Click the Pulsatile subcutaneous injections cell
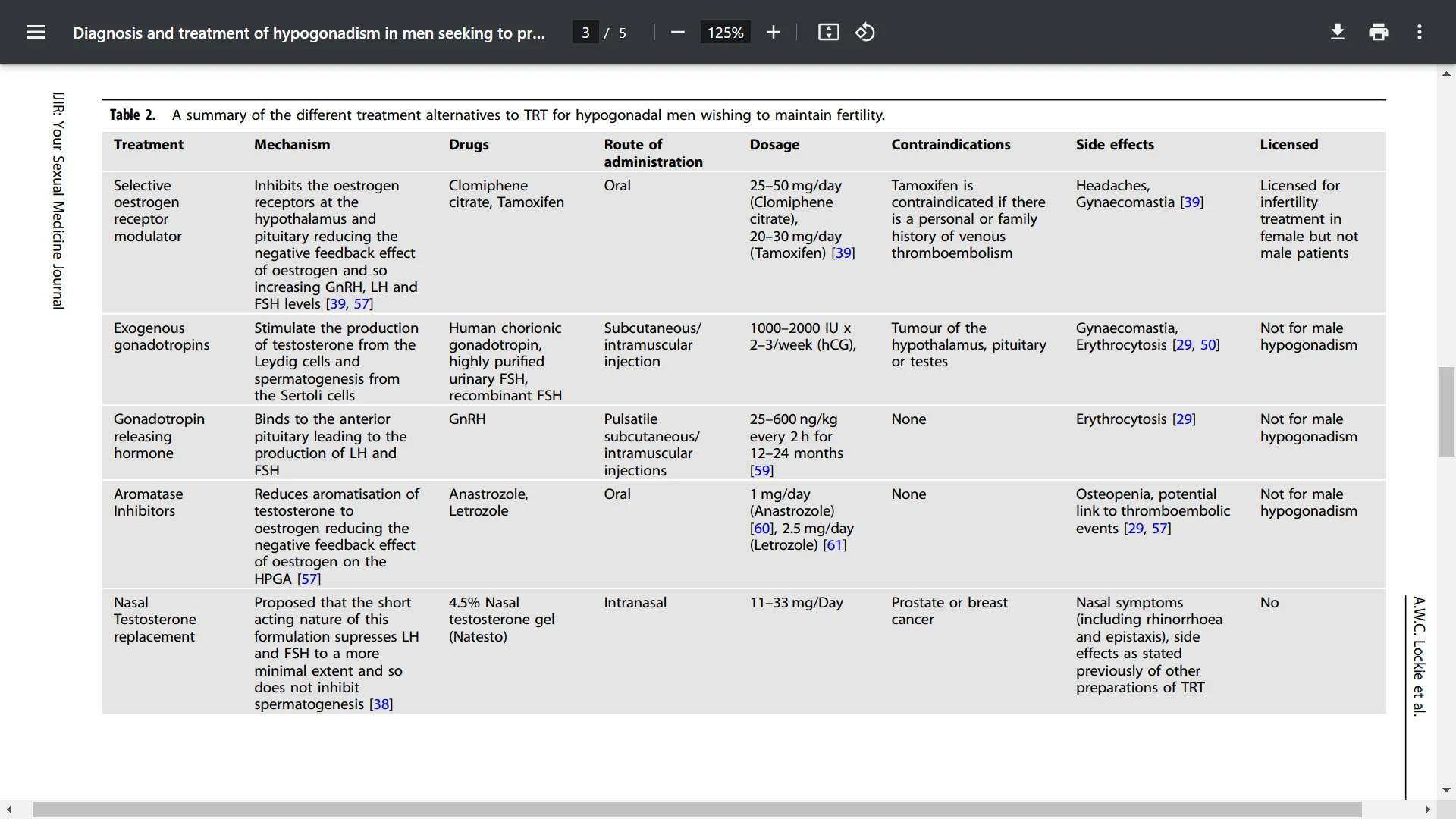 [x=652, y=445]
